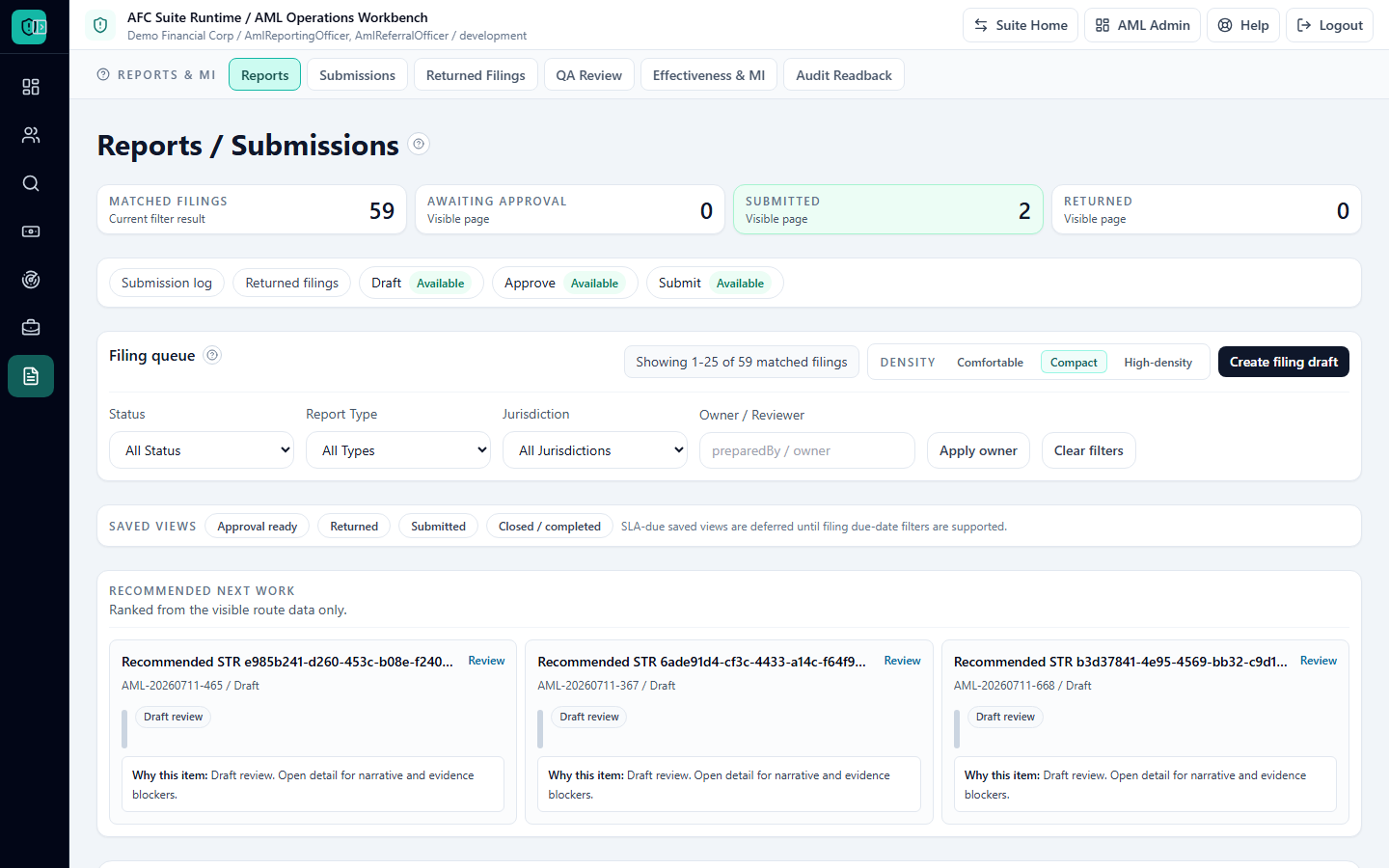
Task: Click the Draft Available action
Action: click(421, 283)
